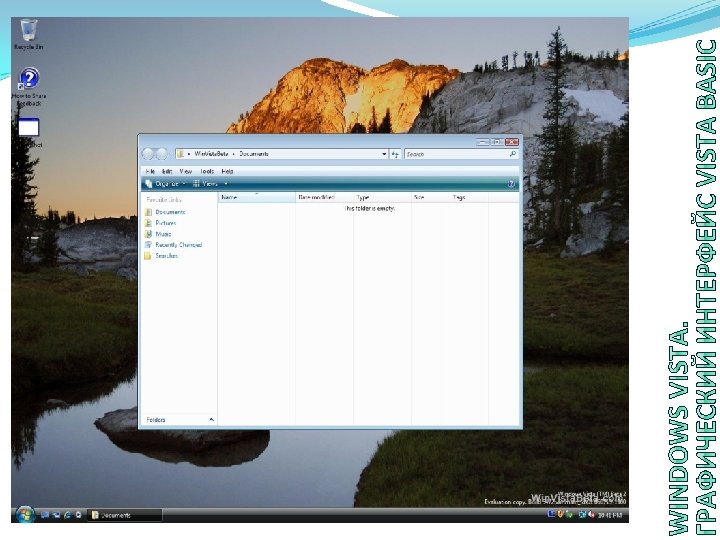This screenshot has height=540, width=720.
Task: Click the Searches folder icon in Favorite Links
Action: click(x=148, y=256)
